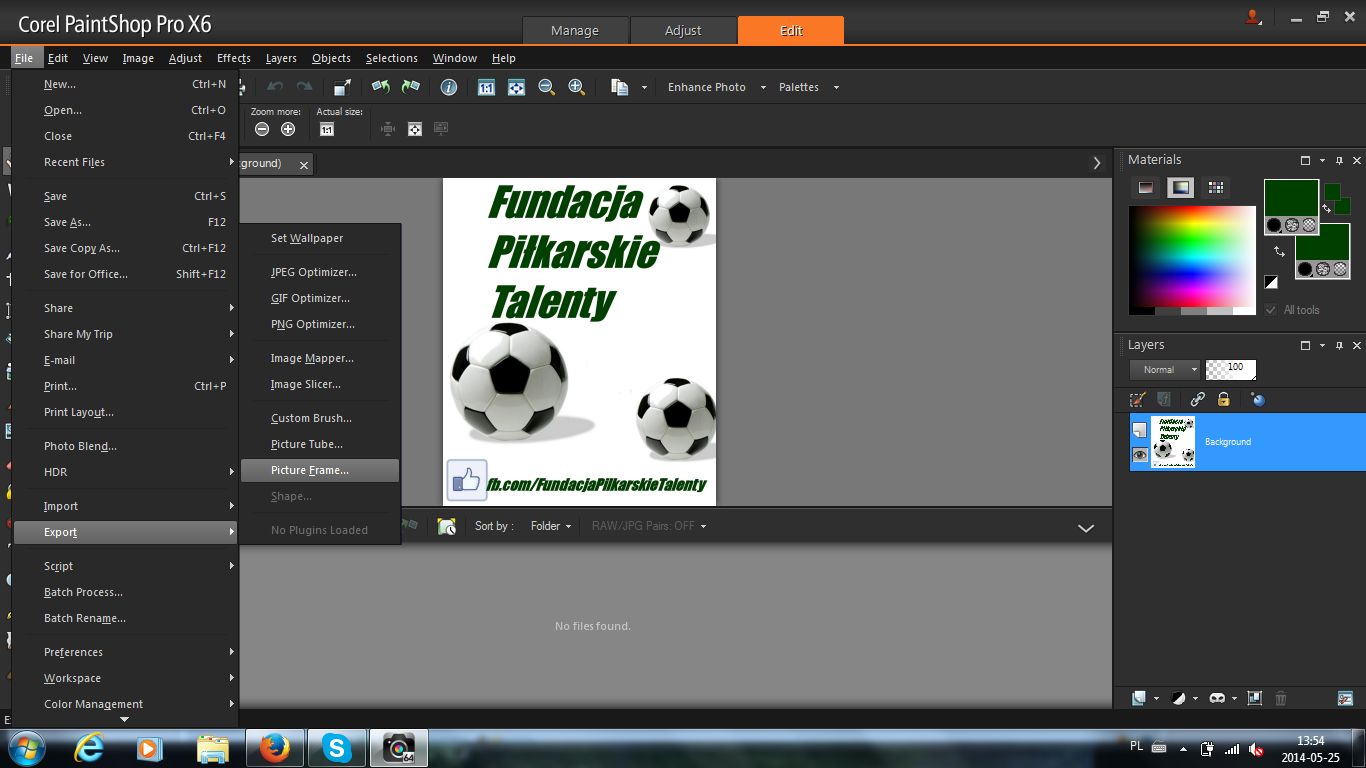Click the Zoom In magnifier icon

pyautogui.click(x=577, y=87)
